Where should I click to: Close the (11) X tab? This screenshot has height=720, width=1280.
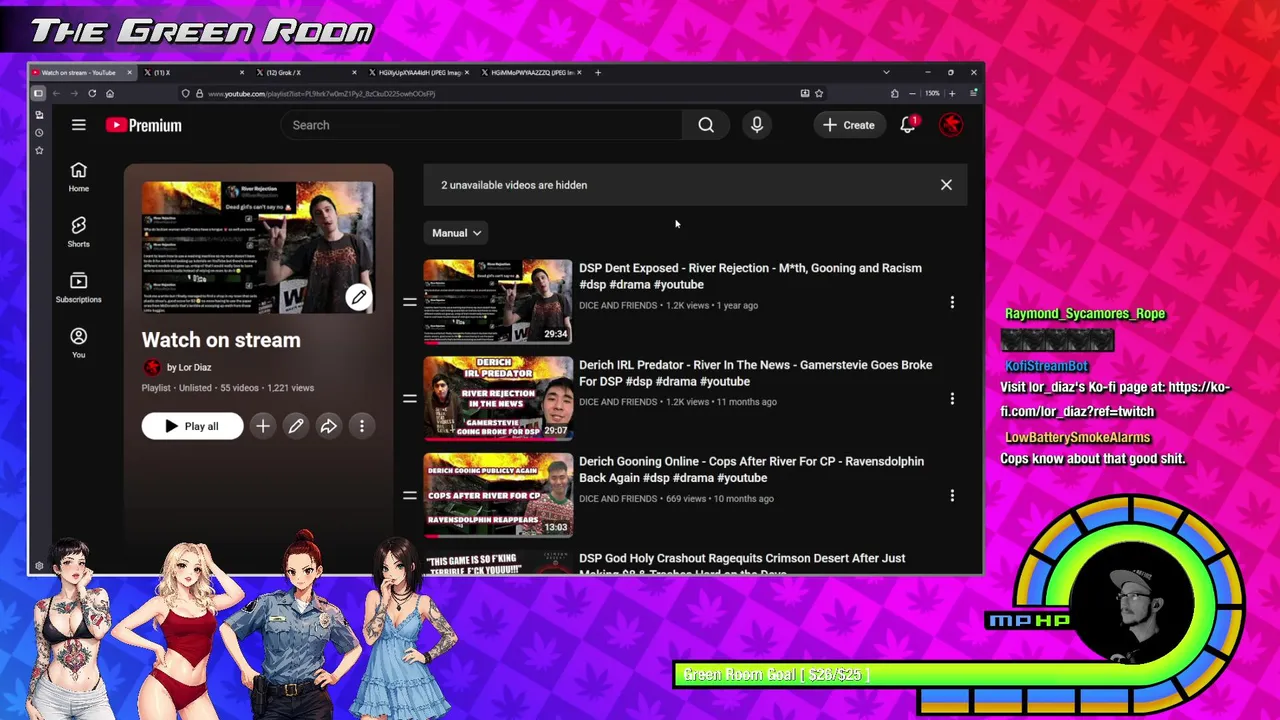(242, 72)
